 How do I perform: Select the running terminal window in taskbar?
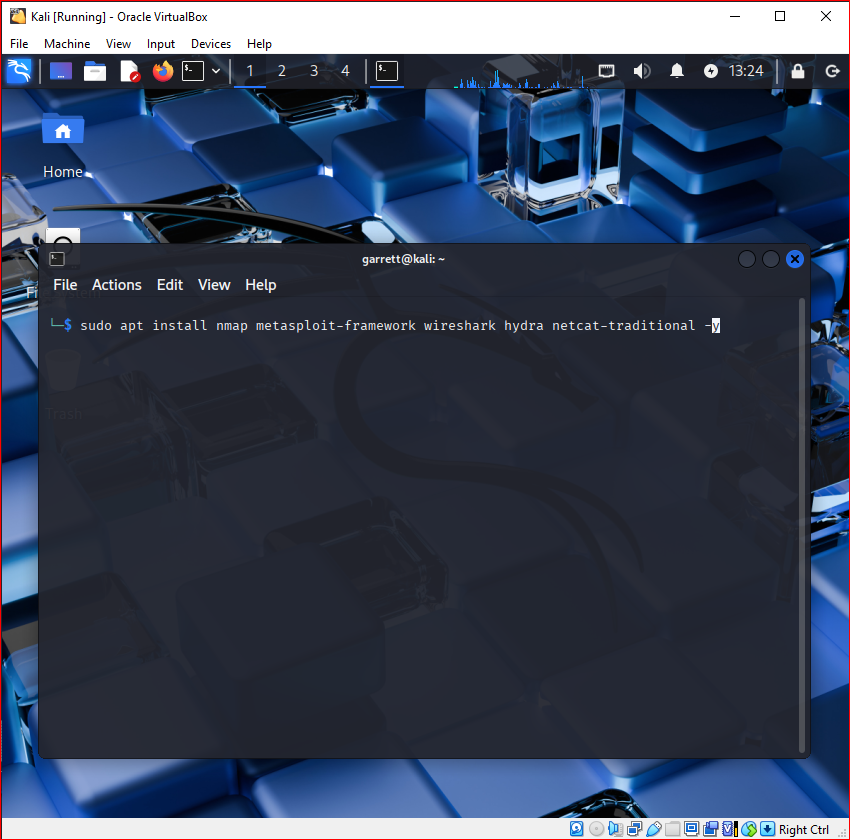(x=387, y=71)
